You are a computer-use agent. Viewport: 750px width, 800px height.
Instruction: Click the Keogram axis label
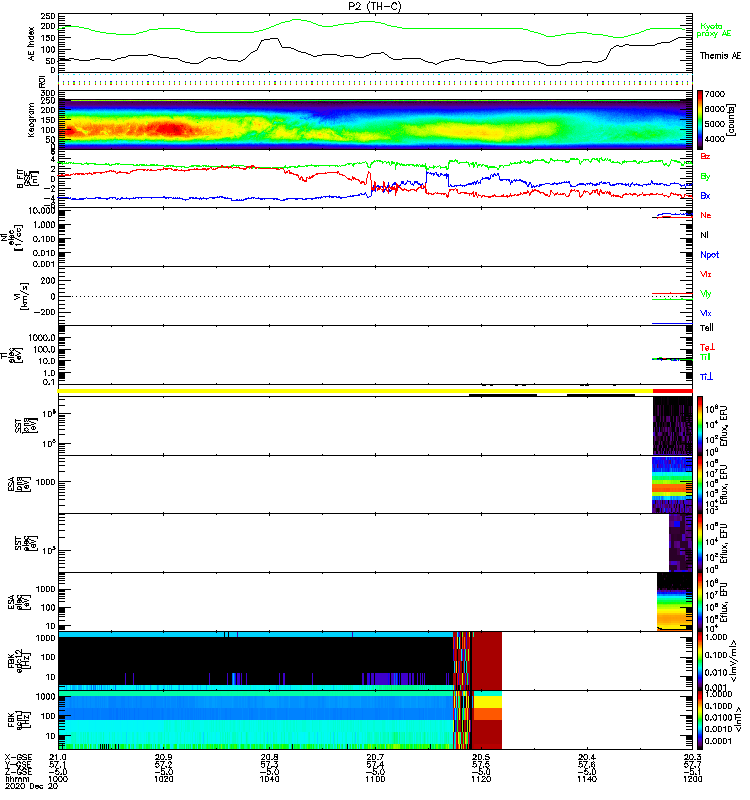click(x=31, y=120)
